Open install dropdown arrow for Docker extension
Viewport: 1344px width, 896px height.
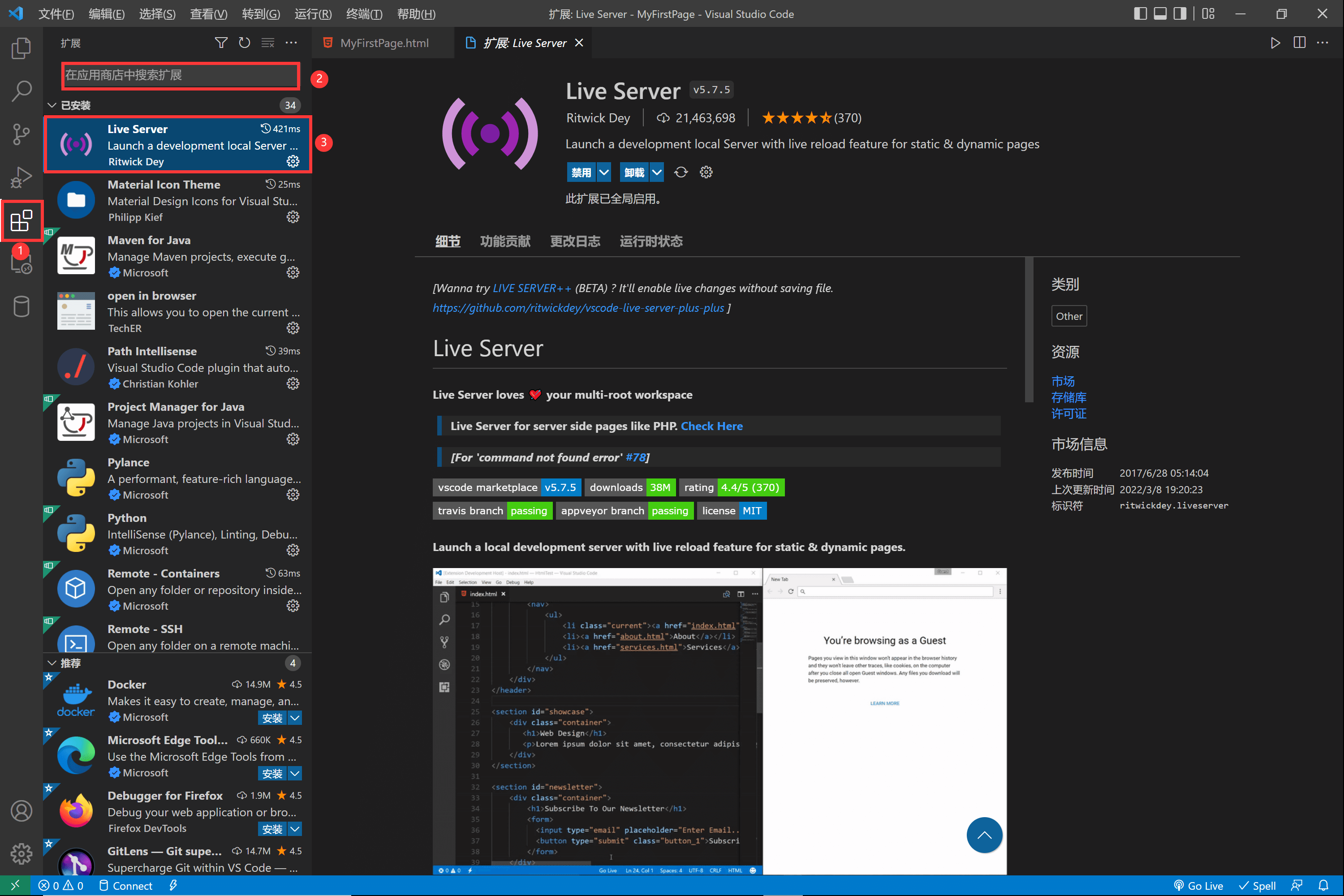[x=295, y=718]
